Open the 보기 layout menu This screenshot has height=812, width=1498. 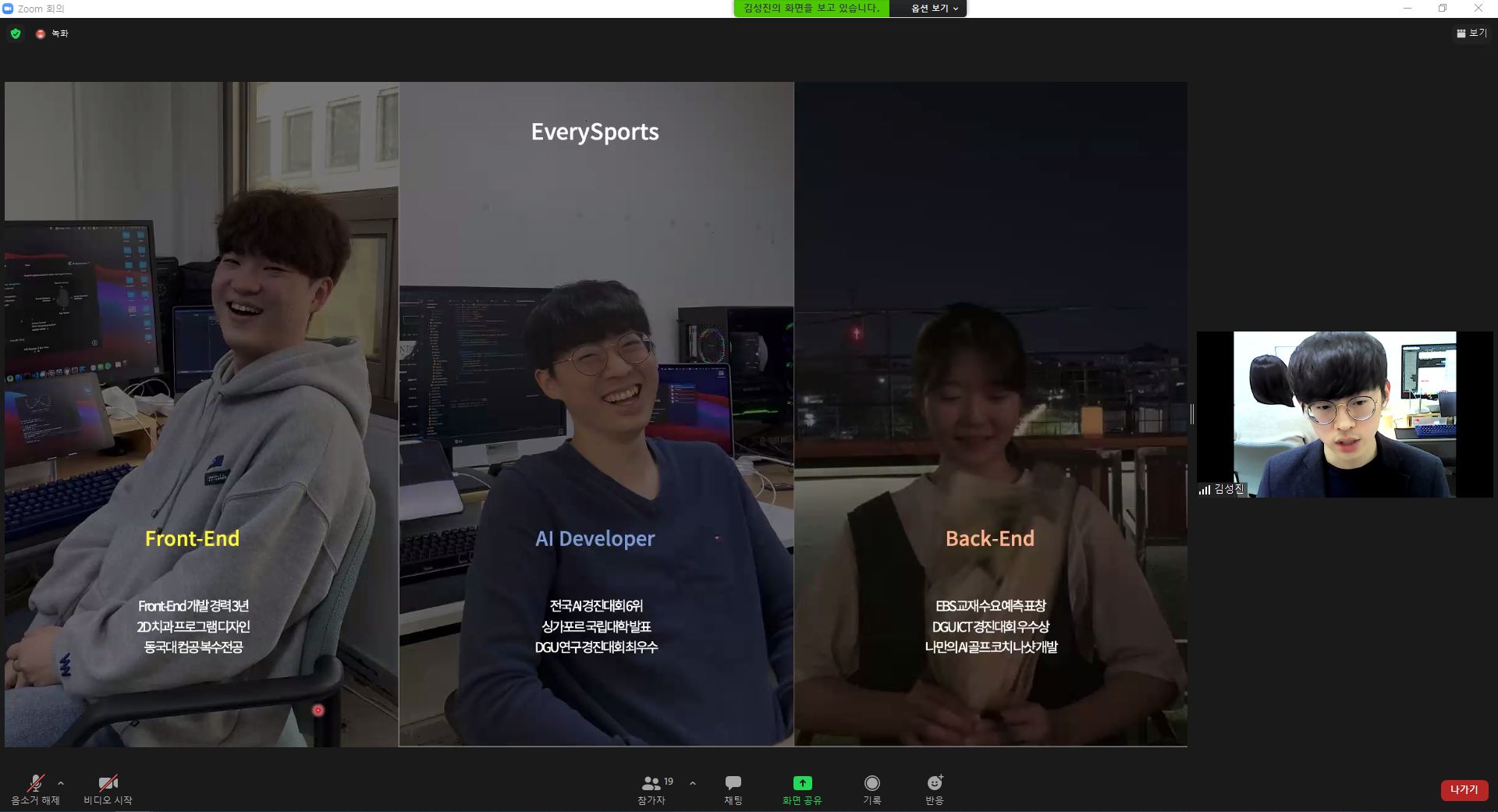pos(1471,34)
